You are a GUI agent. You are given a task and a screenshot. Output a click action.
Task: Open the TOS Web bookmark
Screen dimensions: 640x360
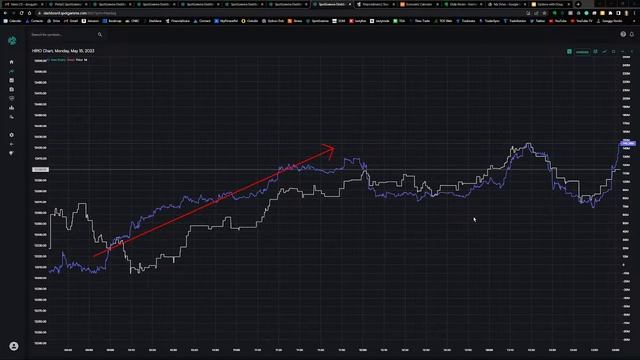point(443,21)
